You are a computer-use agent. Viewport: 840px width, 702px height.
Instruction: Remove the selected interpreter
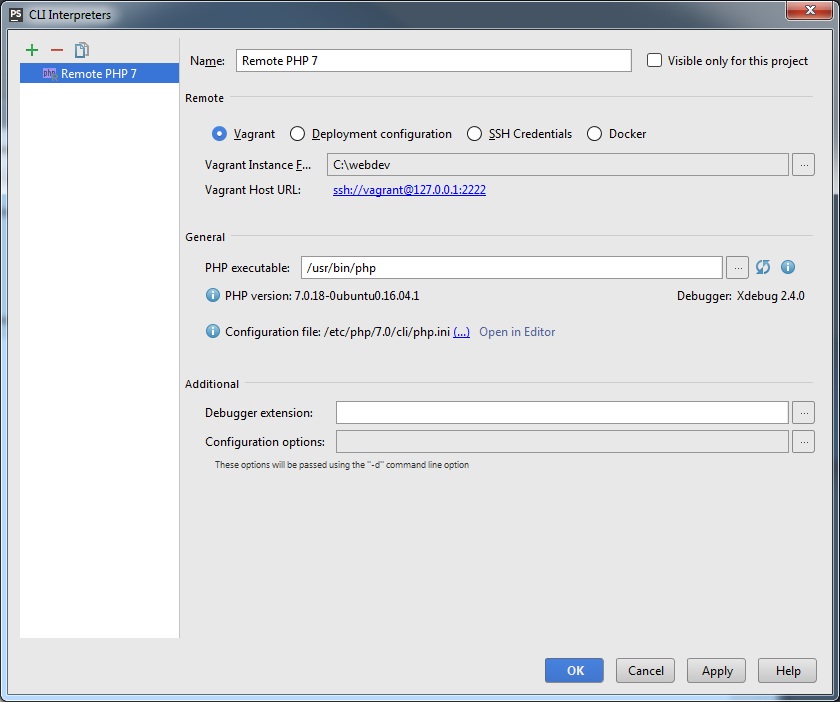[x=57, y=49]
